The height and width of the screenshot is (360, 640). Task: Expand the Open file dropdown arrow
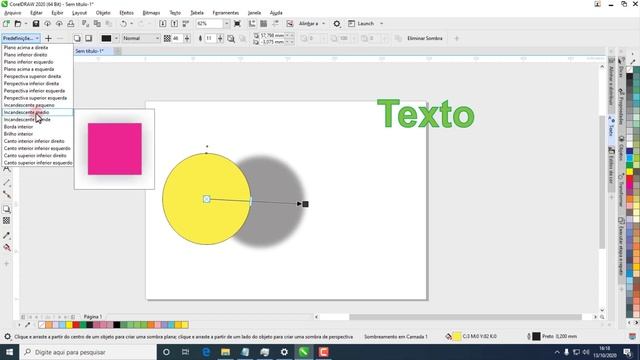[26, 24]
